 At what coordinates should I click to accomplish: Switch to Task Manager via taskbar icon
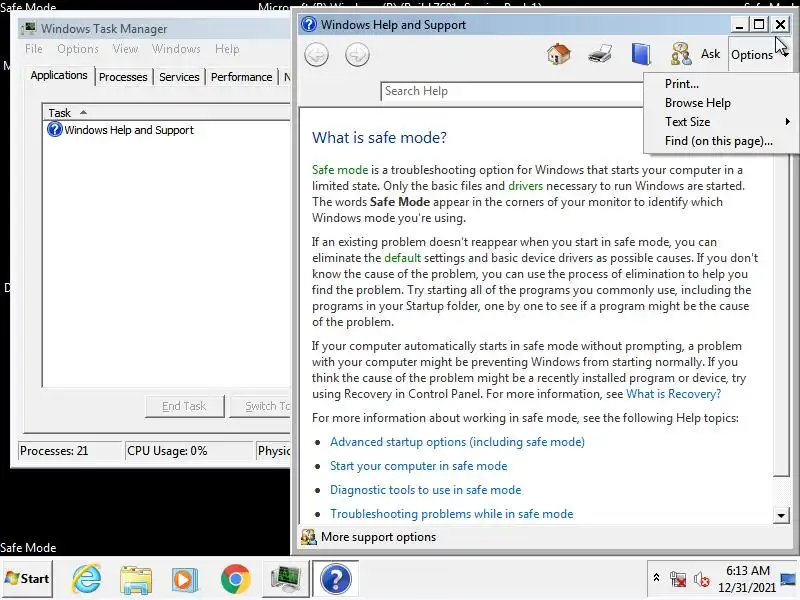[286, 579]
